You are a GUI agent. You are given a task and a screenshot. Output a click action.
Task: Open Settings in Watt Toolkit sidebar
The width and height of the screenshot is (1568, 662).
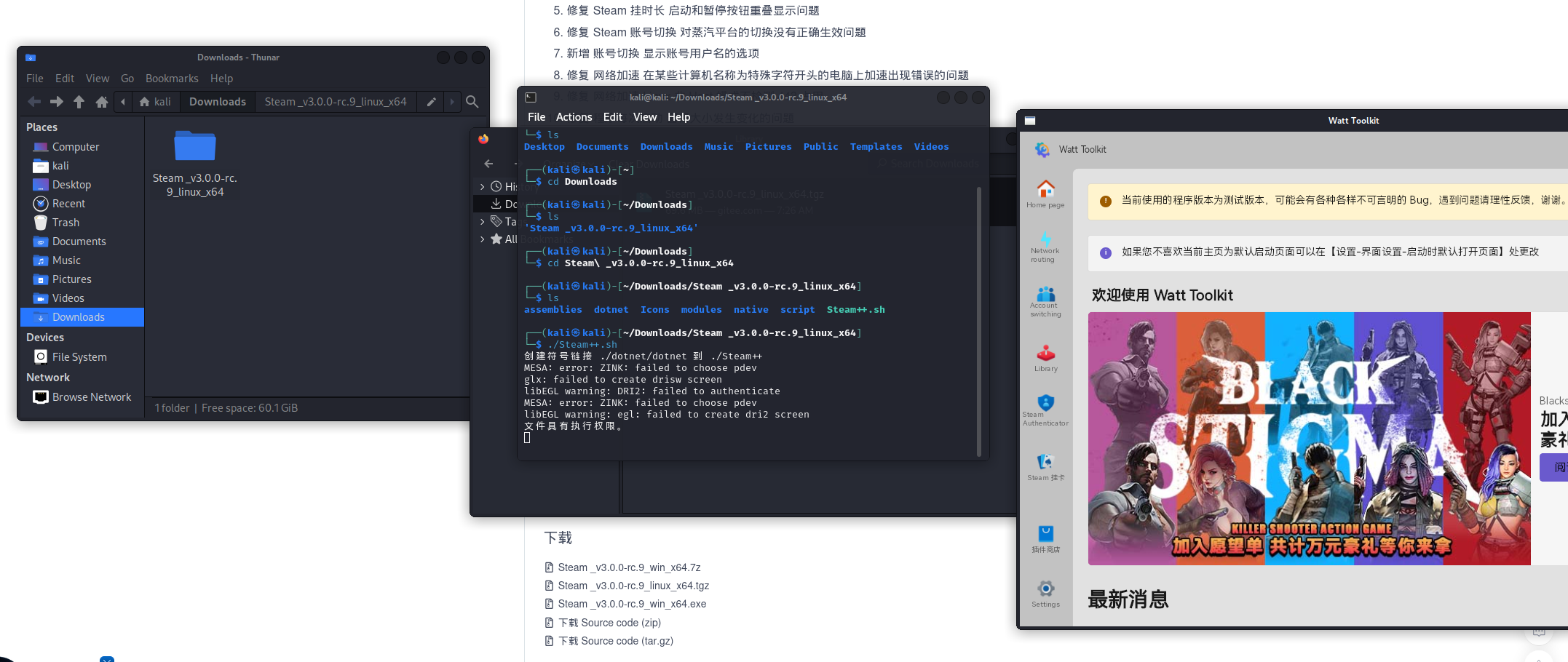(x=1045, y=594)
